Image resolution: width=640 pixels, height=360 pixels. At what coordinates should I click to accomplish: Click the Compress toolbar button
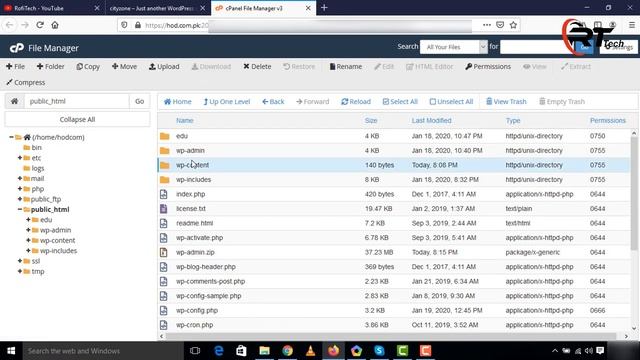(x=25, y=82)
